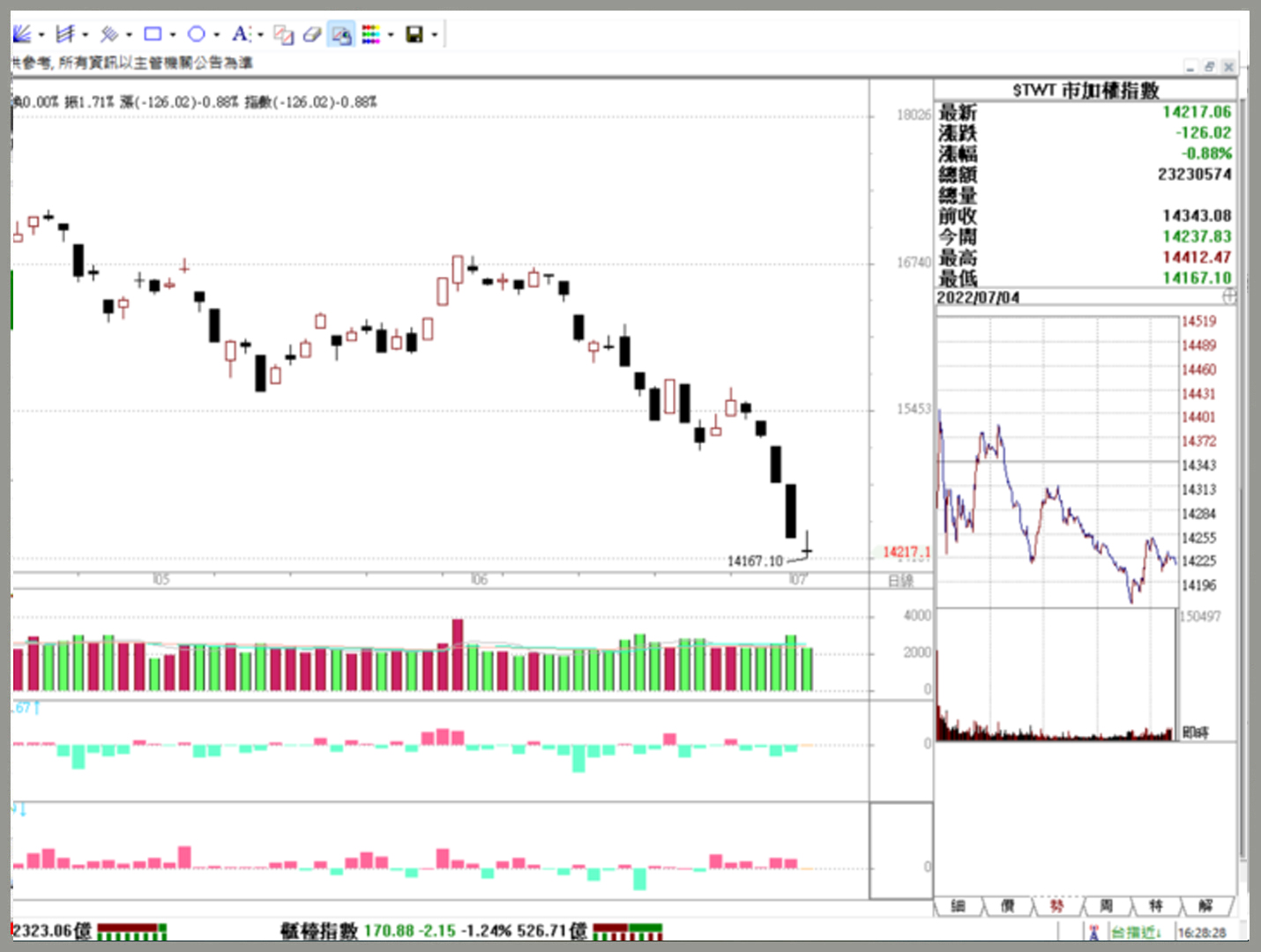
Task: Open the channel lines tool dropdown arrow
Action: pyautogui.click(x=85, y=35)
